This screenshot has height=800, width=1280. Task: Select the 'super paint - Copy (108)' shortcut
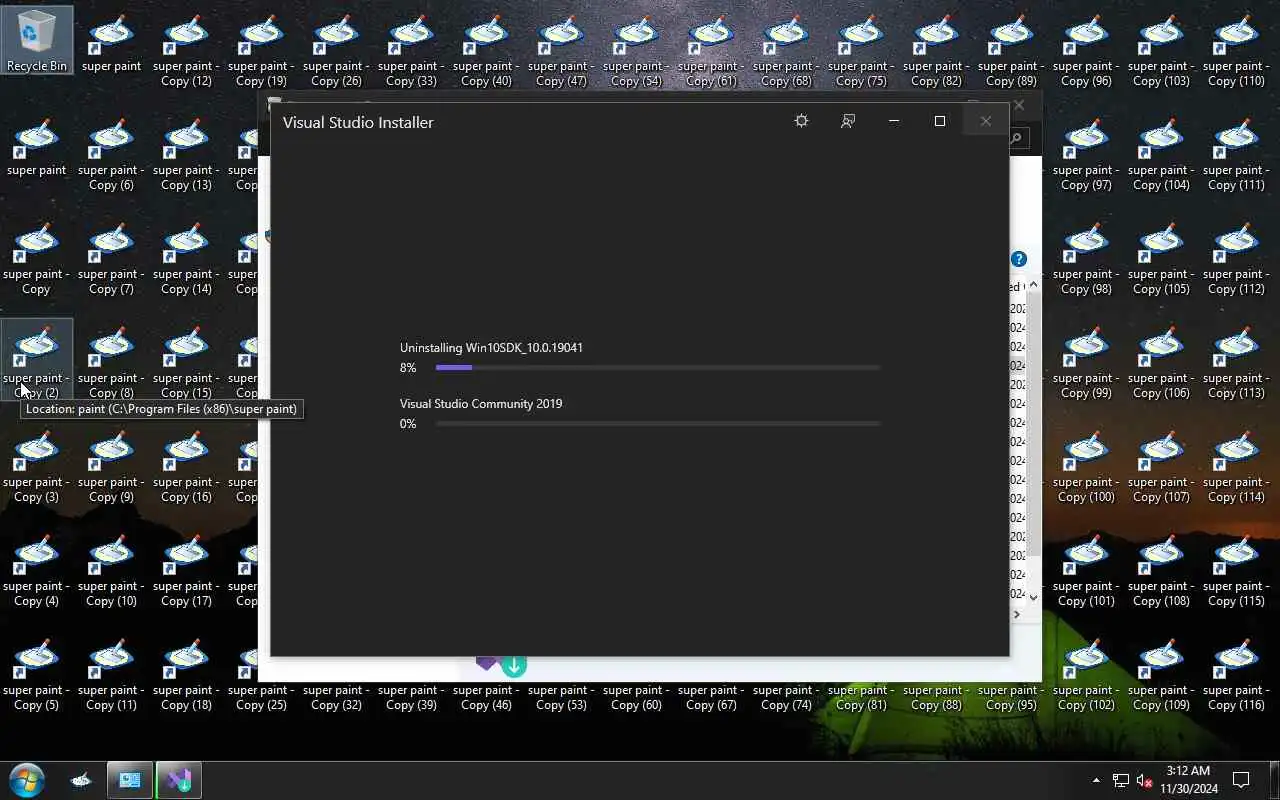(1161, 570)
